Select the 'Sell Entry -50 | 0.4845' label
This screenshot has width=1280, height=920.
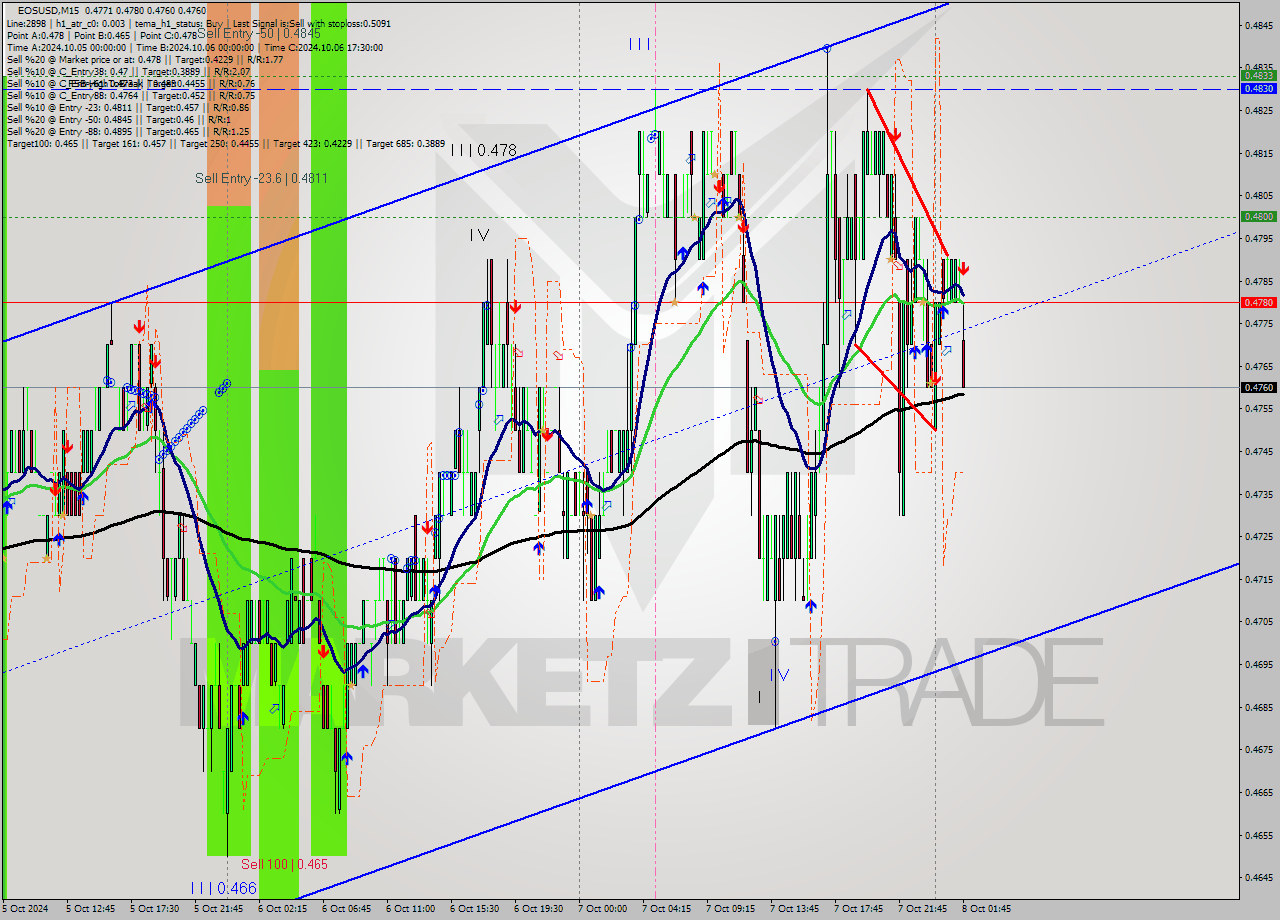point(259,33)
